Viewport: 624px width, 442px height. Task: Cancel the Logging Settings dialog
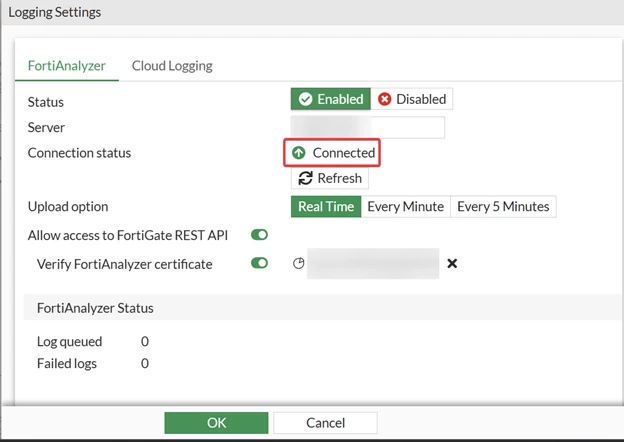point(326,423)
